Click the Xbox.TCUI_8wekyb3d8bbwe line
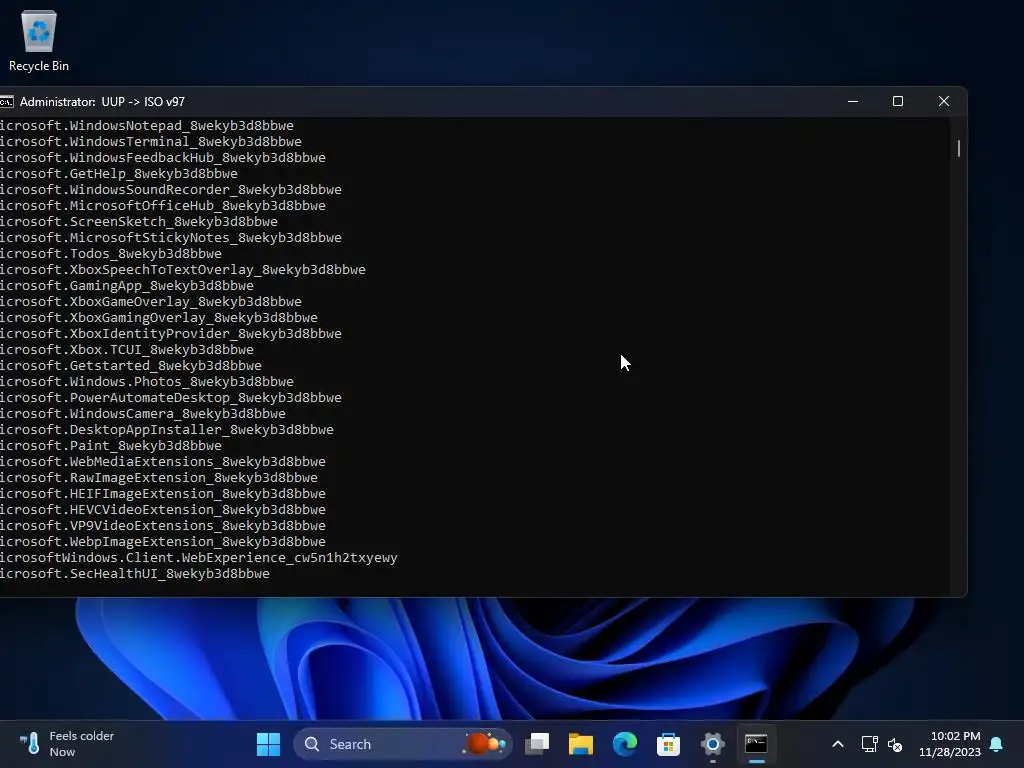1024x768 pixels. pos(127,349)
